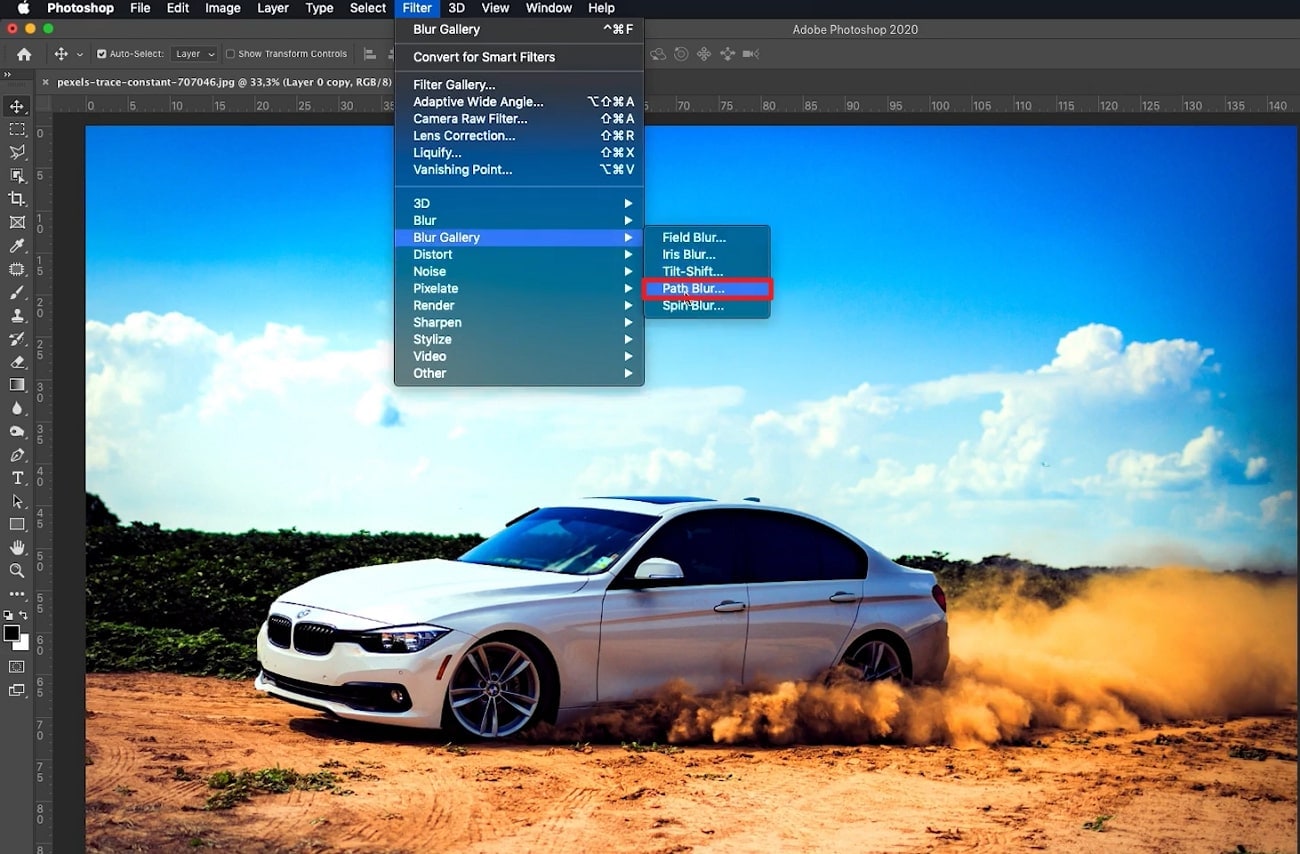Select the Object Selection tool

[x=17, y=176]
